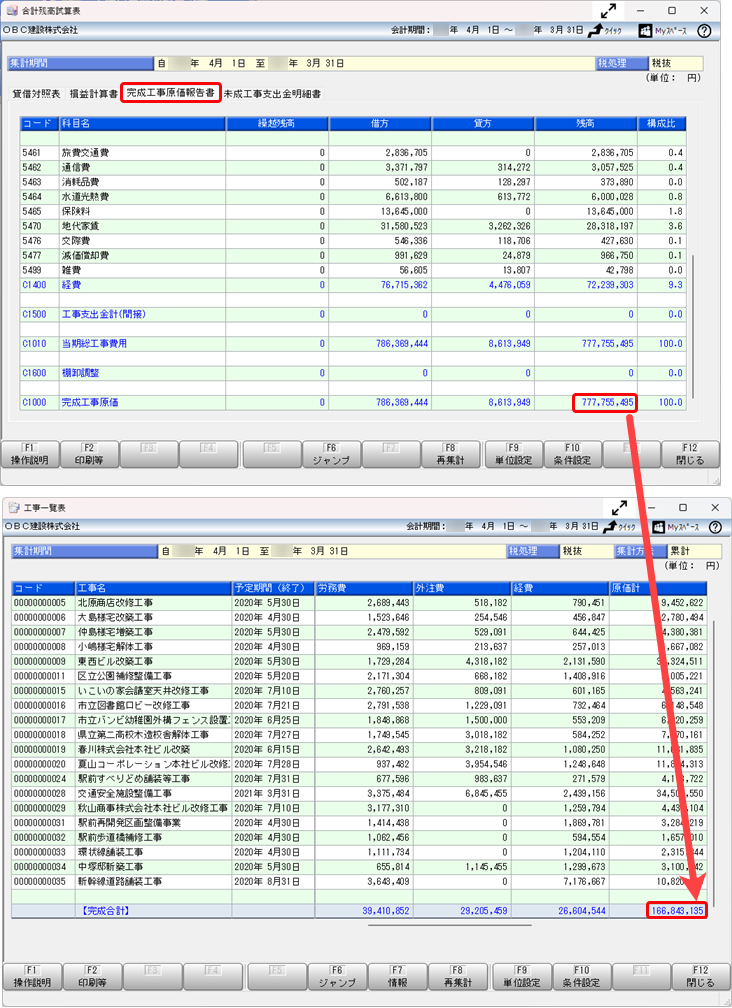Open the 未成工事支出金明細書 tab
This screenshot has width=732, height=1008.
(272, 94)
